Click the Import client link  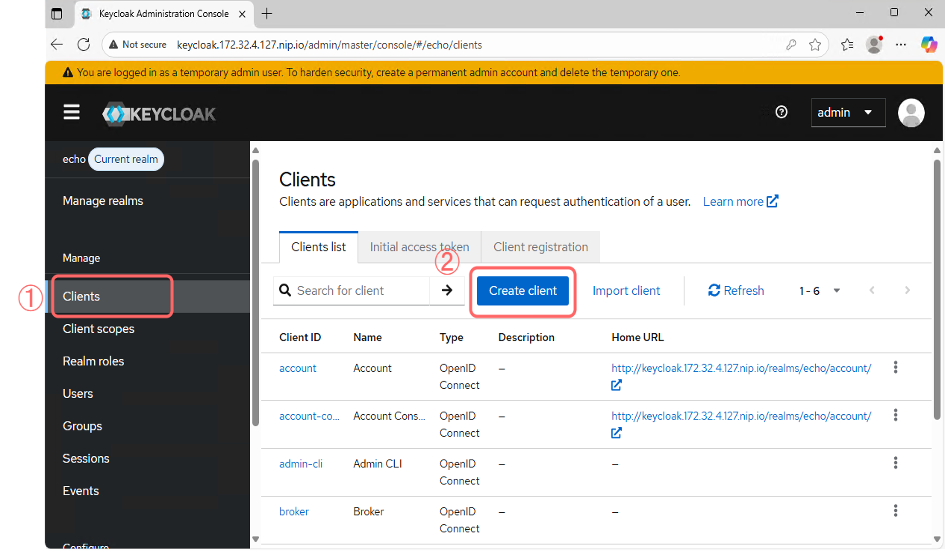coord(626,291)
